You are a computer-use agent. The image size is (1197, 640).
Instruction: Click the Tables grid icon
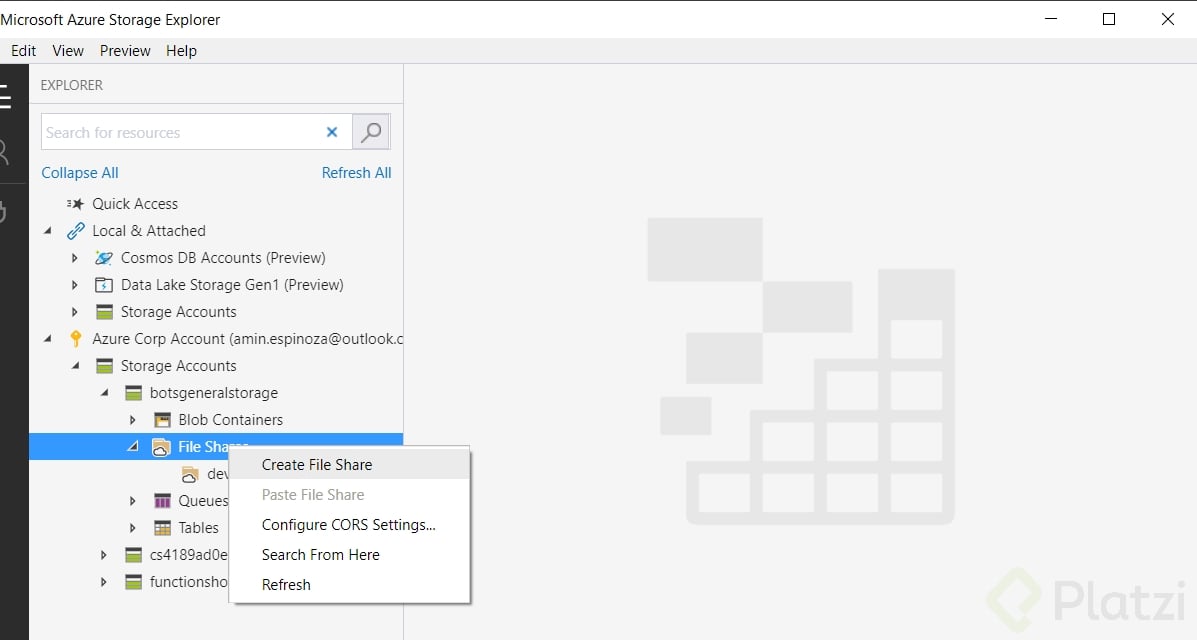coord(163,528)
